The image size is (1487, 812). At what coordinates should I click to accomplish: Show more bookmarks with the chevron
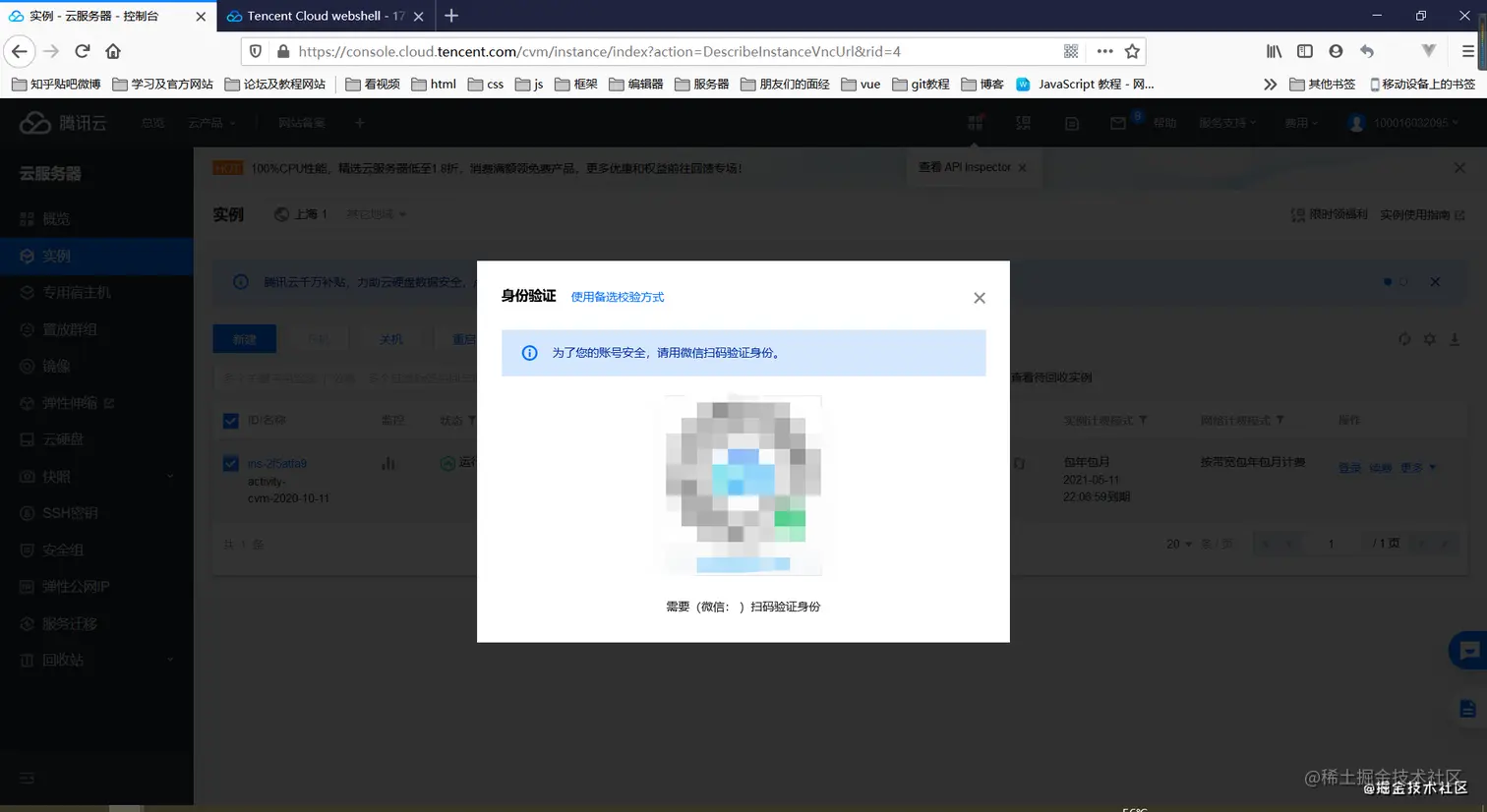(x=1270, y=85)
